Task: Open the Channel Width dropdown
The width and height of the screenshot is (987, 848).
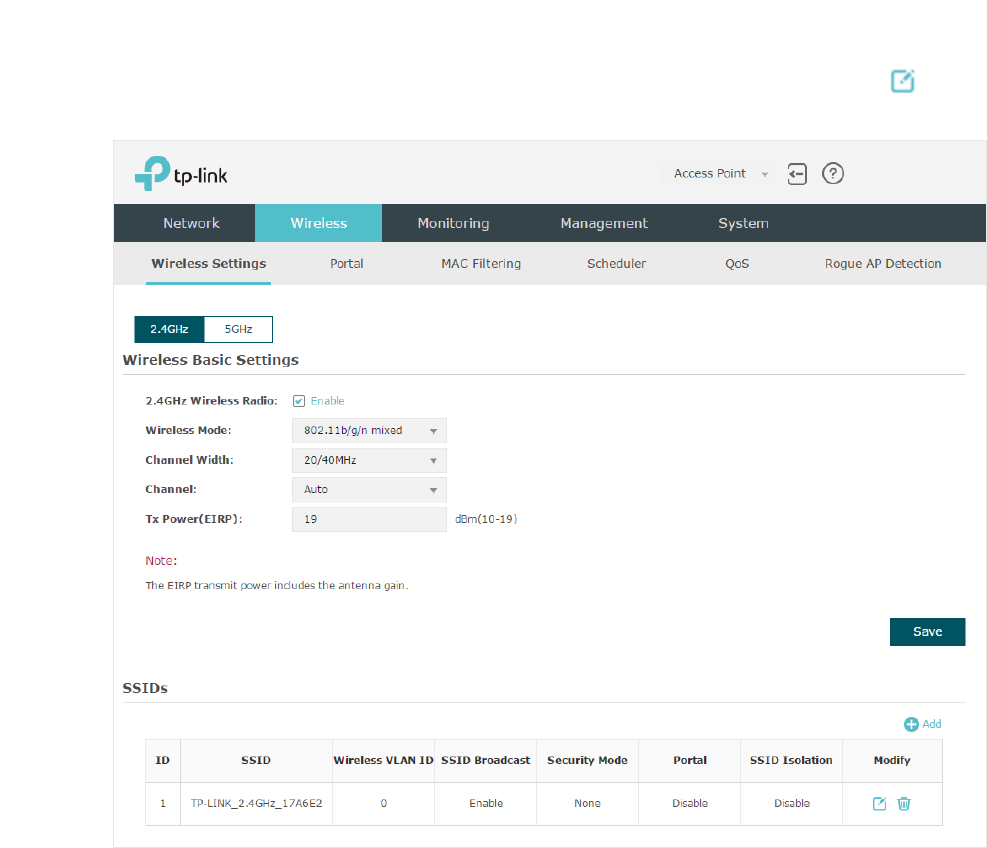Action: [369, 460]
